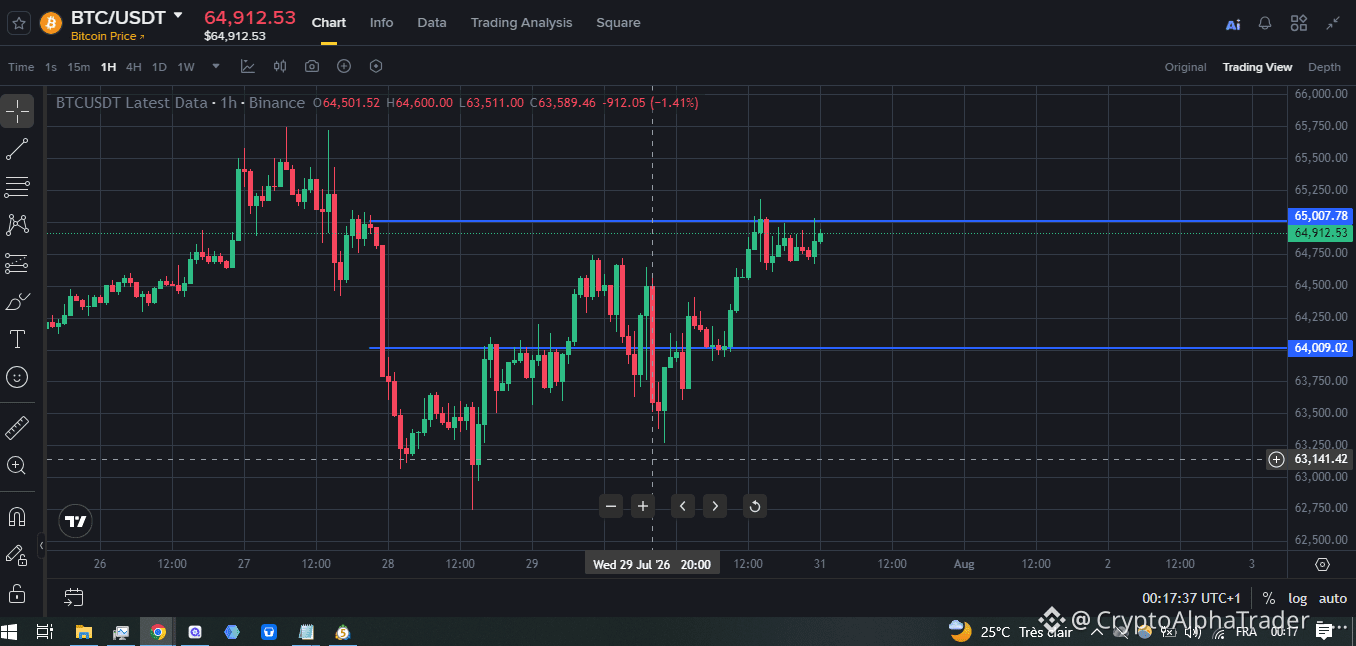This screenshot has width=1356, height=646.
Task: Open the Square tab
Action: pos(618,22)
